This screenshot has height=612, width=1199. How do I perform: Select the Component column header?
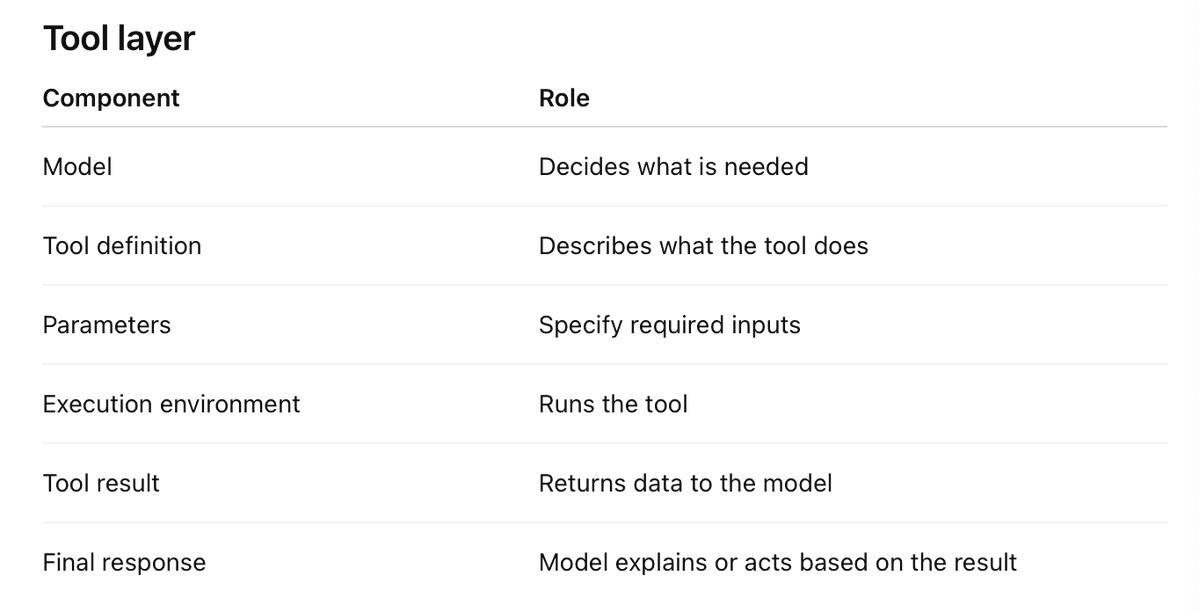pyautogui.click(x=111, y=98)
